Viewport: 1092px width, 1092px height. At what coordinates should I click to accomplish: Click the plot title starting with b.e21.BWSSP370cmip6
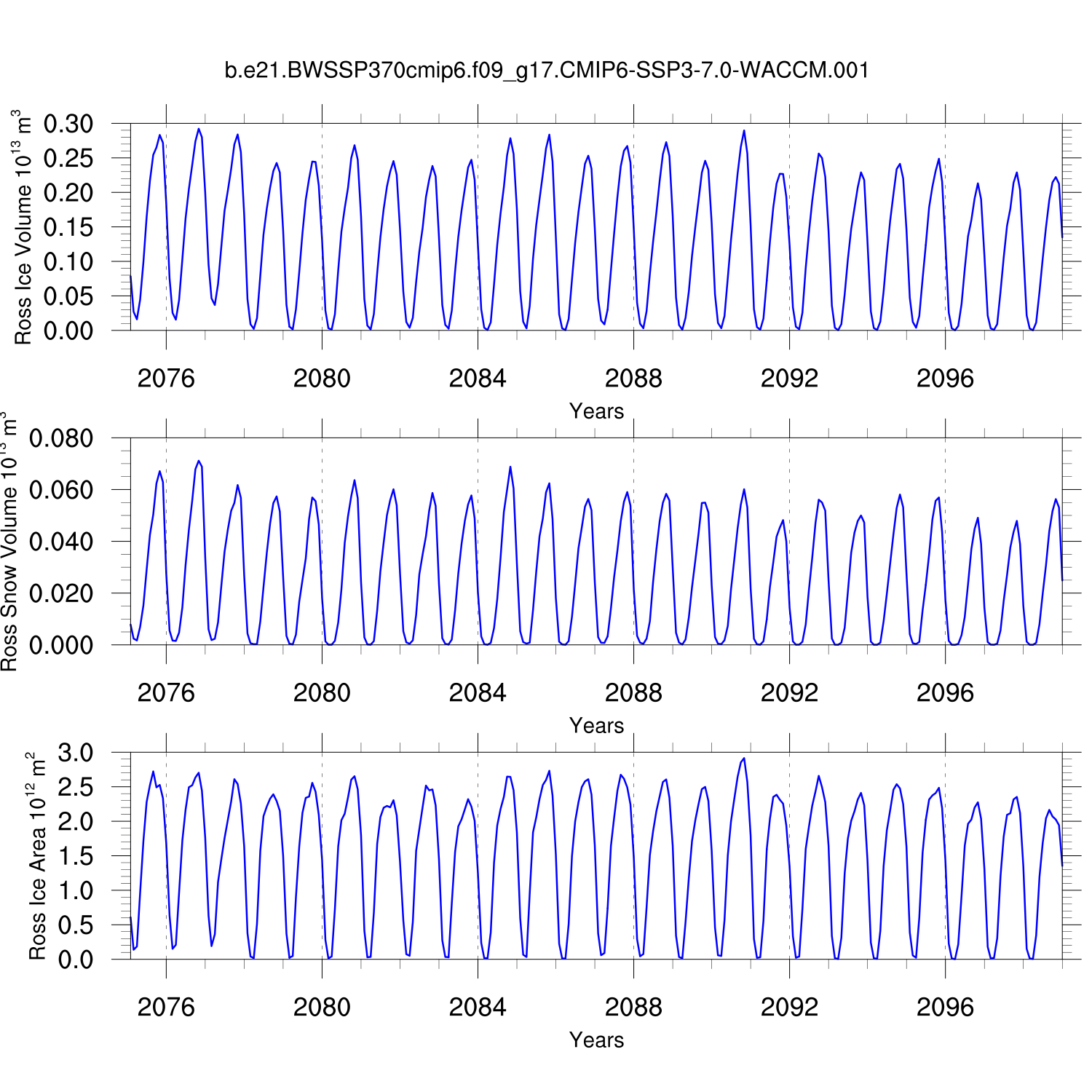(x=546, y=71)
